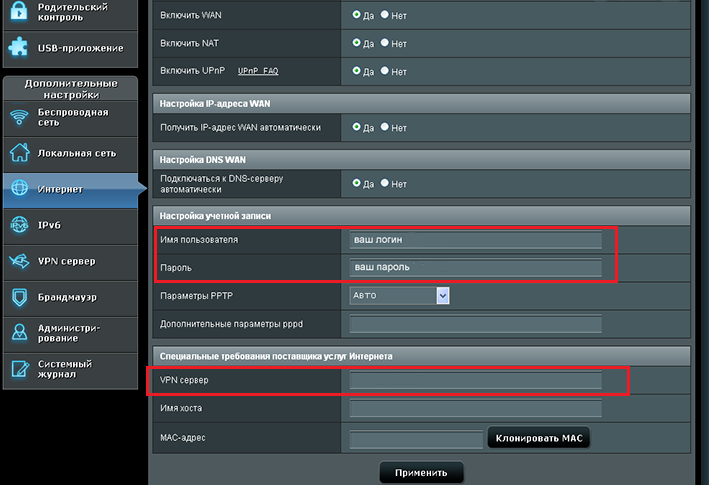Select Да for Включить NAT
Screen dimensions: 727x485
pyautogui.click(x=357, y=43)
